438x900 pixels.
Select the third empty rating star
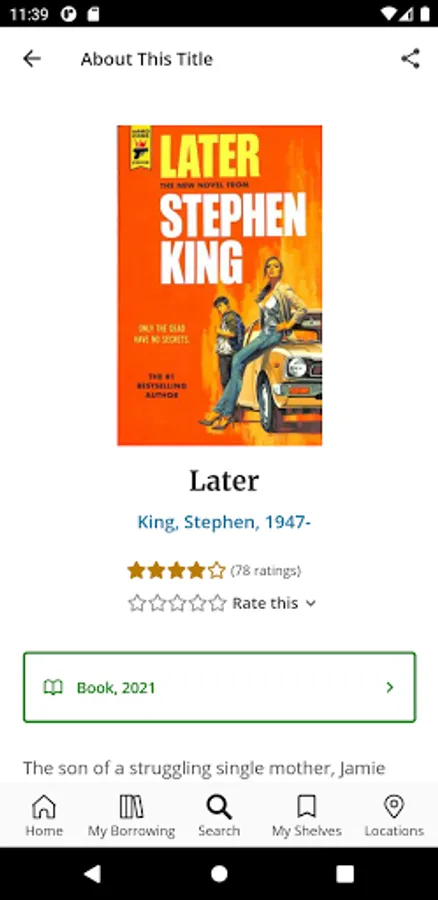pos(177,603)
